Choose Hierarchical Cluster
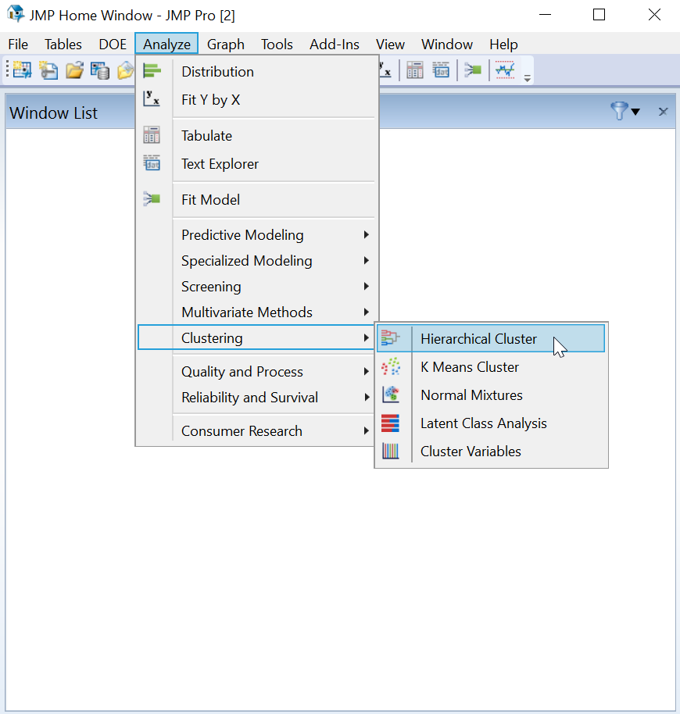The height and width of the screenshot is (714, 680). coord(491,338)
